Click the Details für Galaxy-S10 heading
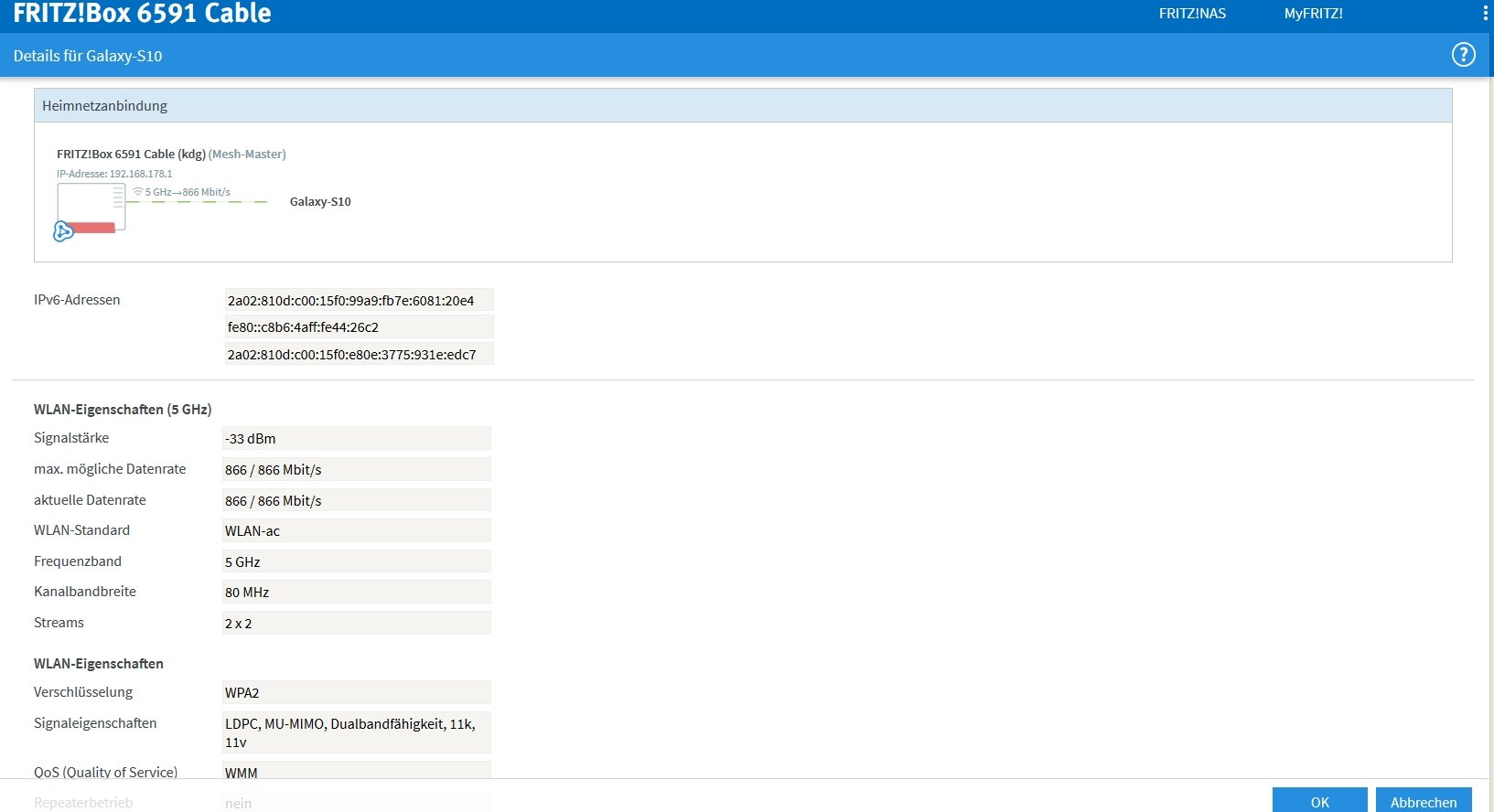Image resolution: width=1494 pixels, height=812 pixels. (88, 56)
